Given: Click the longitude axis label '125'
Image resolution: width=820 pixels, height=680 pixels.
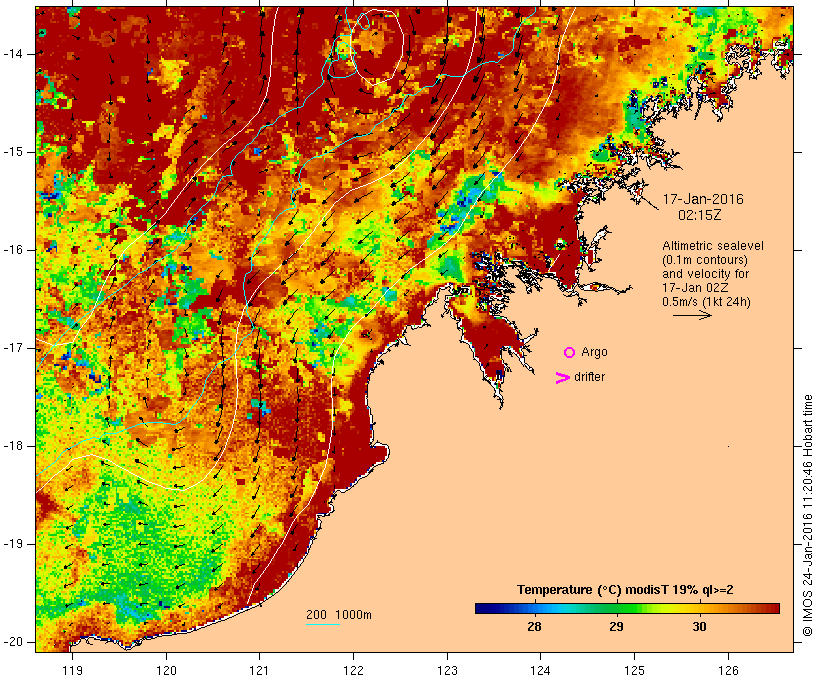Looking at the screenshot, I should point(634,670).
